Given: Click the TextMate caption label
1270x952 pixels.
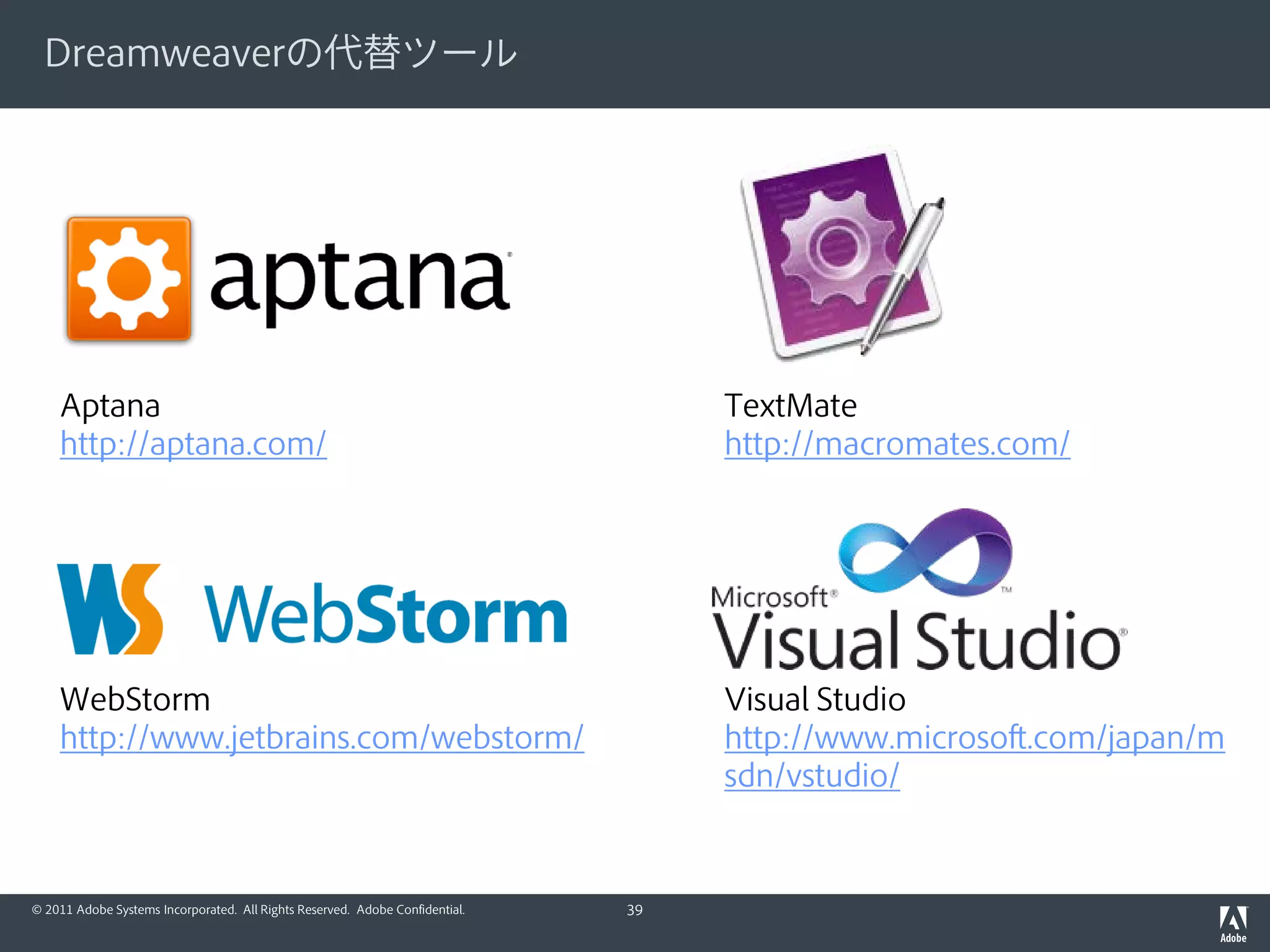Looking at the screenshot, I should pos(791,406).
